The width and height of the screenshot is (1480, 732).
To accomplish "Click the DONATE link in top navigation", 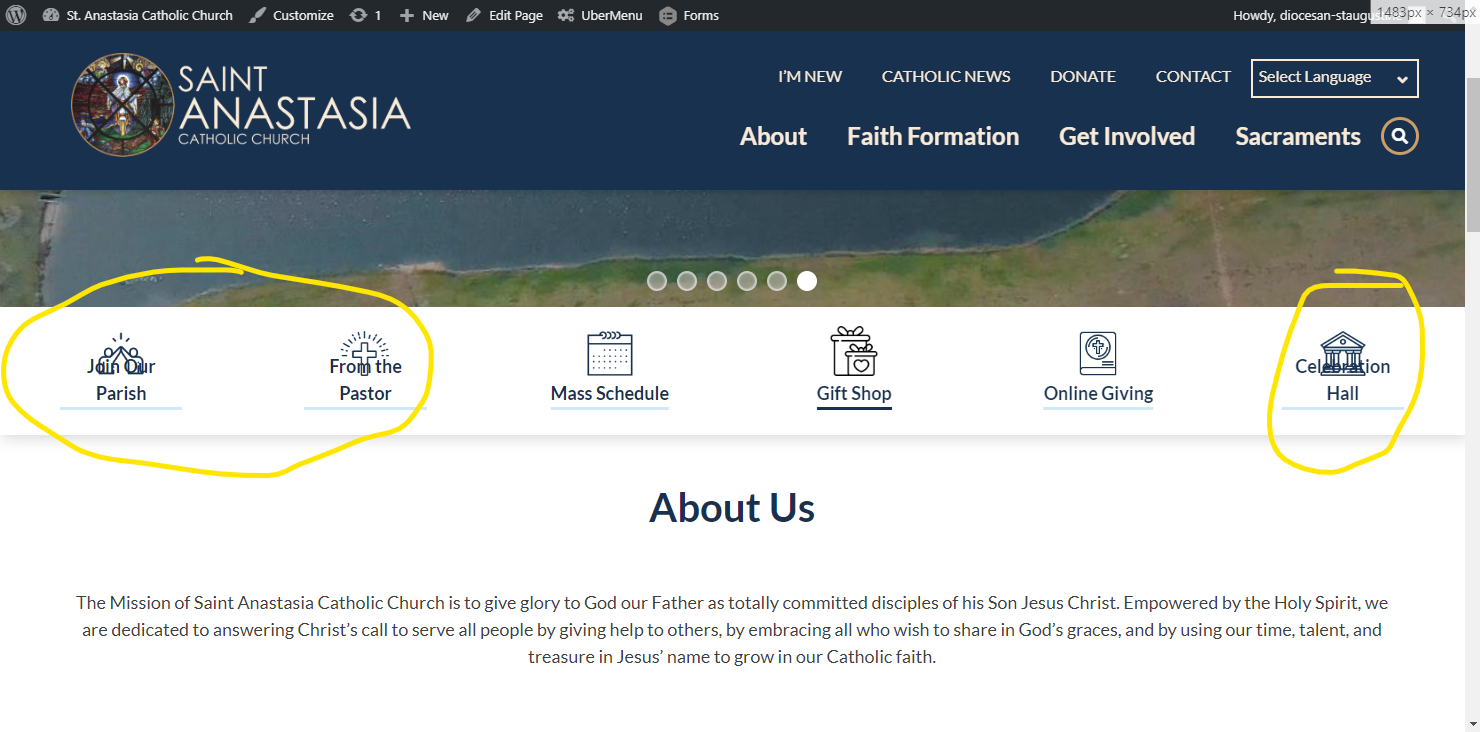I will tap(1082, 77).
